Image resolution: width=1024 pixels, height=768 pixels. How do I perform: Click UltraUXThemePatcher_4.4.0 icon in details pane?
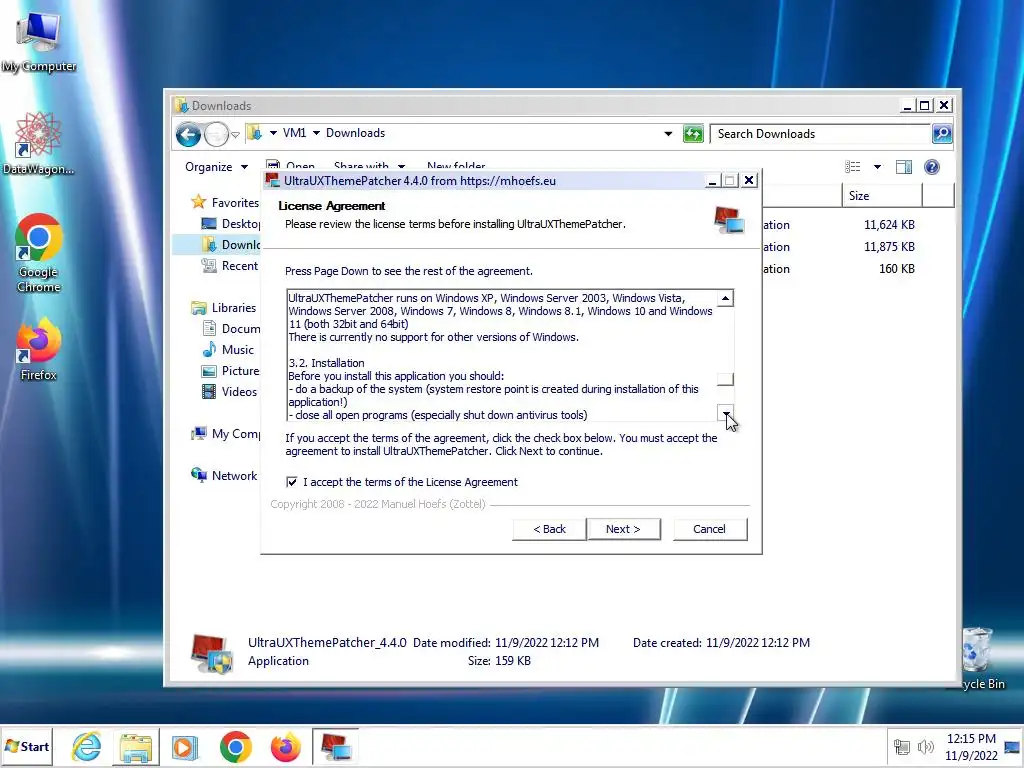(212, 652)
